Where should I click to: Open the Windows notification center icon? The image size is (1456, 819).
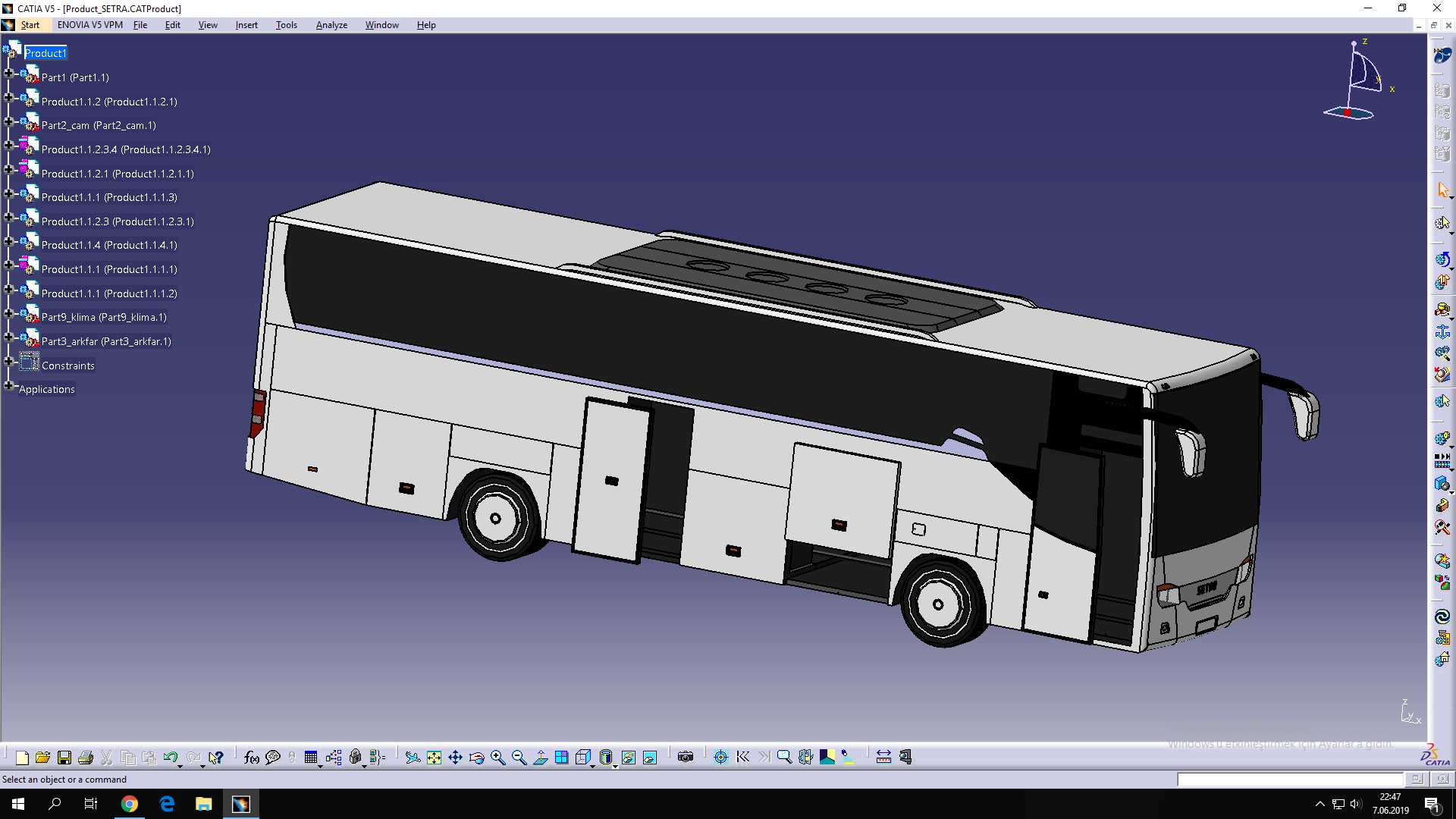point(1432,804)
